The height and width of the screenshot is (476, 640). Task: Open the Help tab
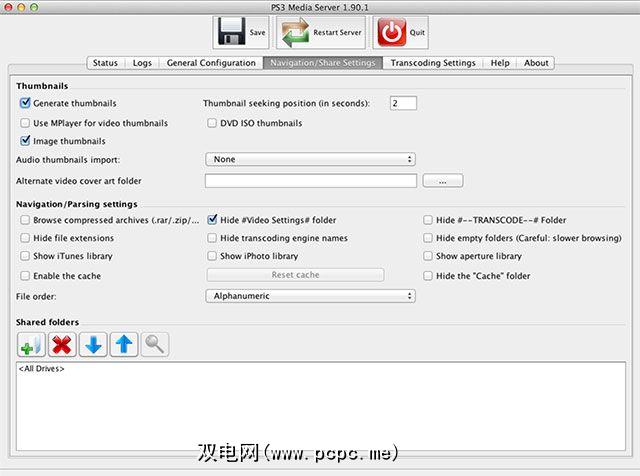point(500,63)
